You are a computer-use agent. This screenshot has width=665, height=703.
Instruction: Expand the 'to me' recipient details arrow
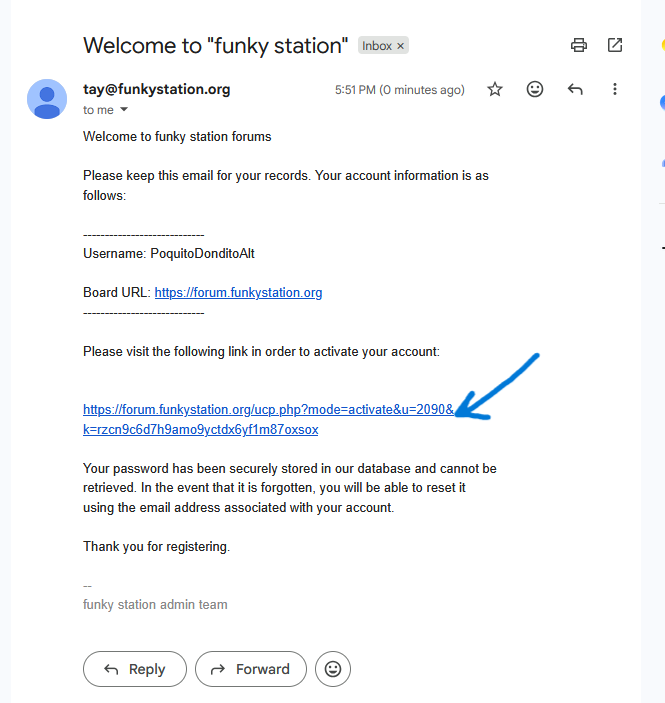(x=124, y=109)
